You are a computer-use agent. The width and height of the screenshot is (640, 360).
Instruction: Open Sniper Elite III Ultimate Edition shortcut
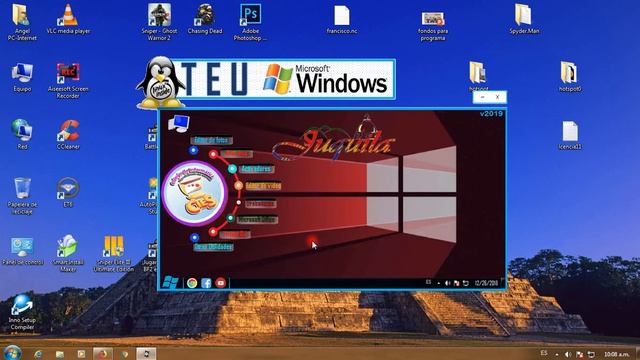(x=113, y=253)
